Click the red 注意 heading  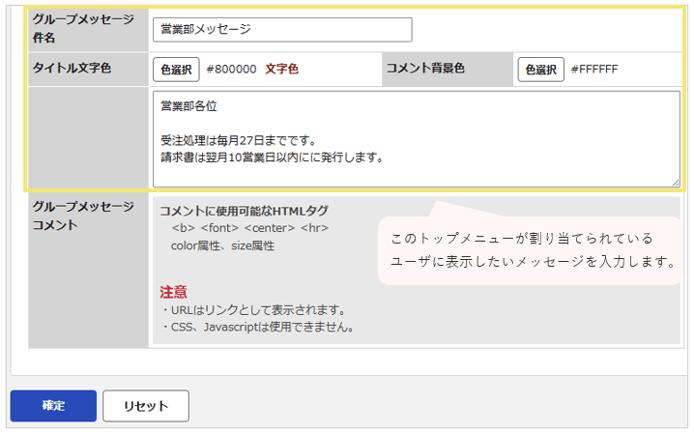[174, 292]
